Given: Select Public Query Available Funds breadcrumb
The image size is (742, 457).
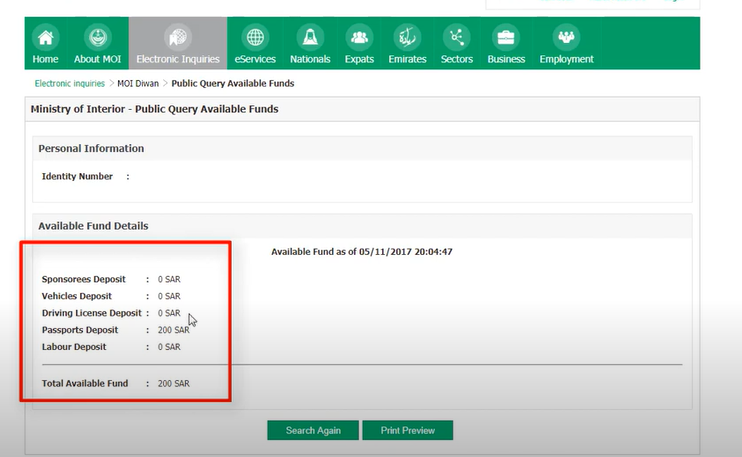Looking at the screenshot, I should pos(233,83).
